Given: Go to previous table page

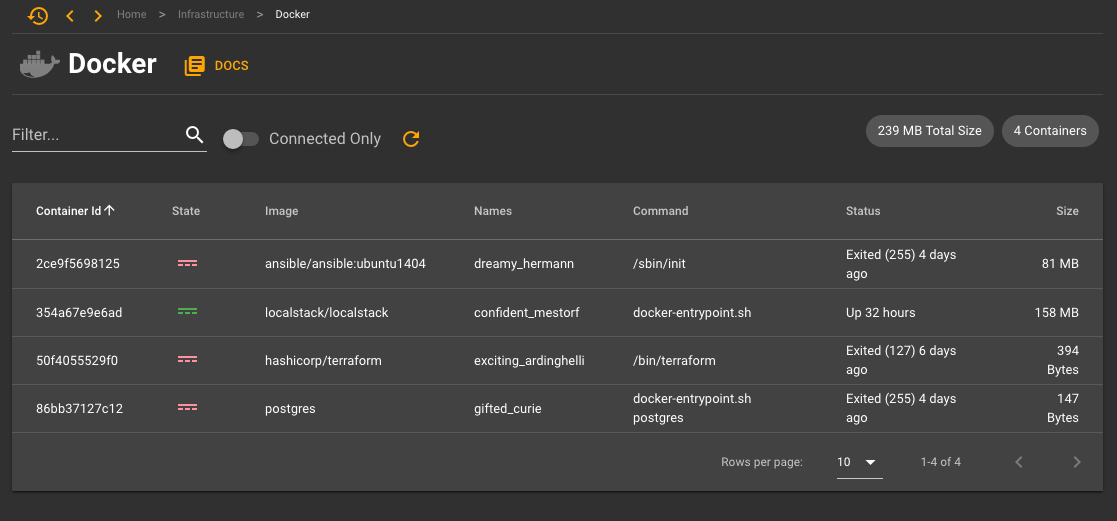Looking at the screenshot, I should [x=1019, y=462].
